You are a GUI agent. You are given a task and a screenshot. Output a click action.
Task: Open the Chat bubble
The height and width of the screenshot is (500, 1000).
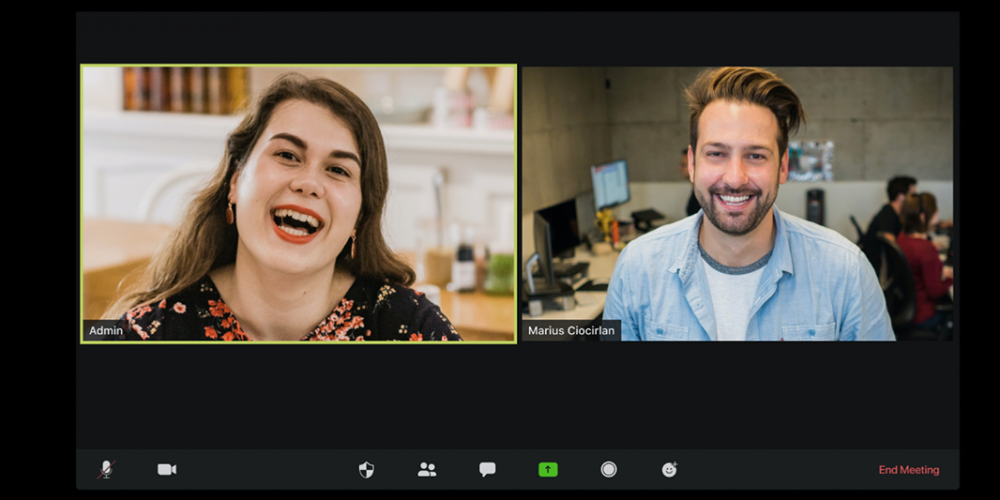(x=487, y=470)
